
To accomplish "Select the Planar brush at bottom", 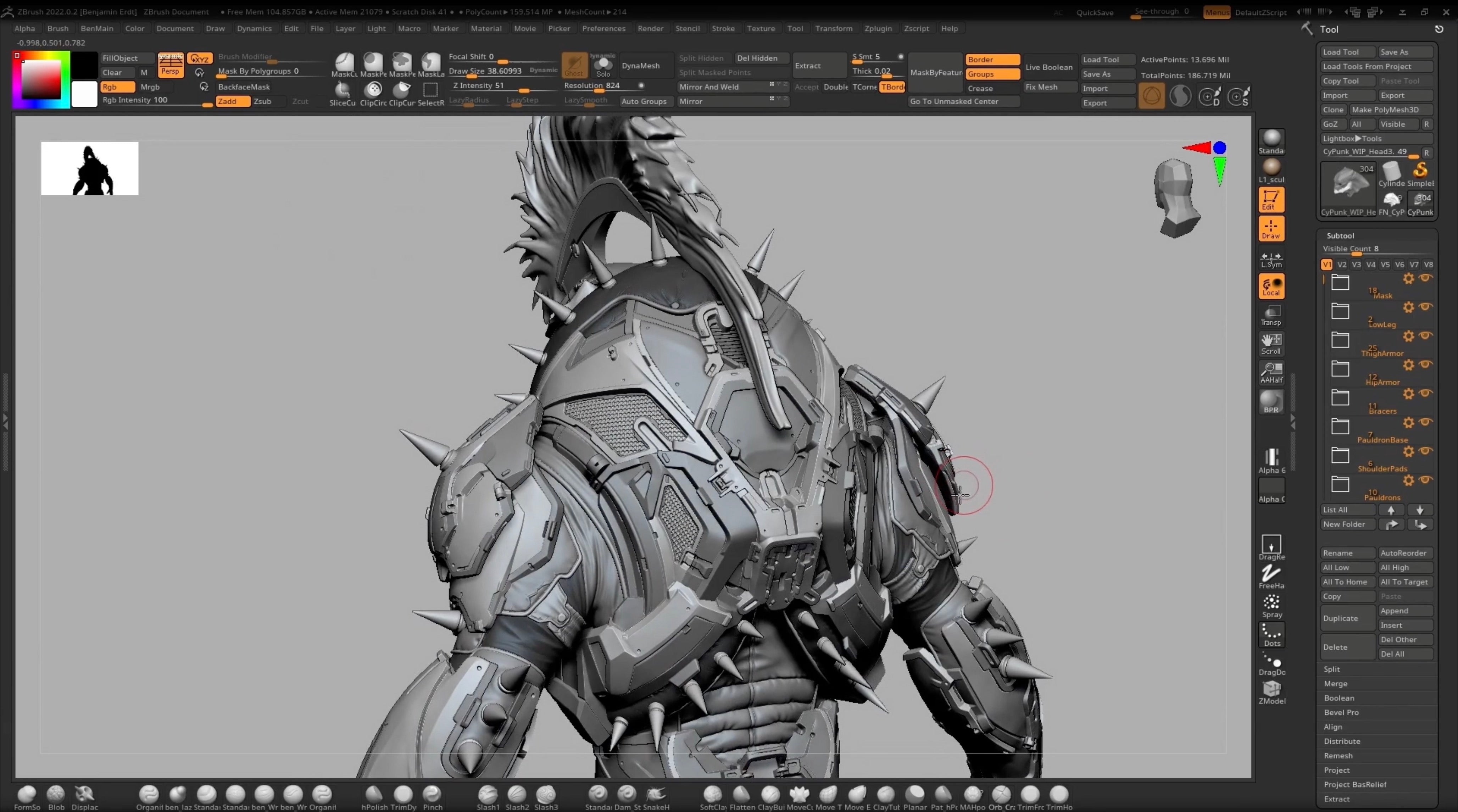I will [x=915, y=797].
